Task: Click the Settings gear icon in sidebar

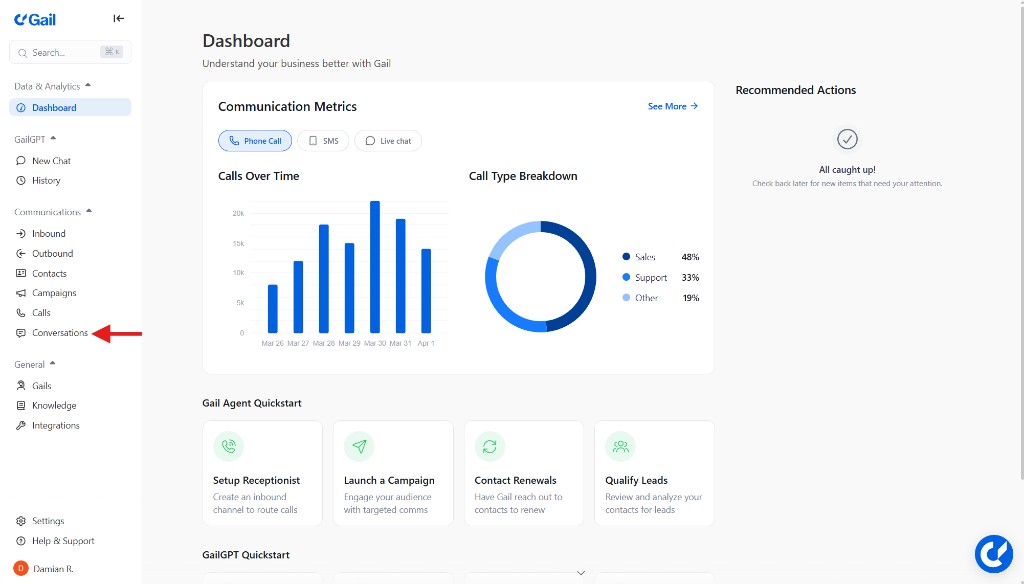Action: point(21,521)
